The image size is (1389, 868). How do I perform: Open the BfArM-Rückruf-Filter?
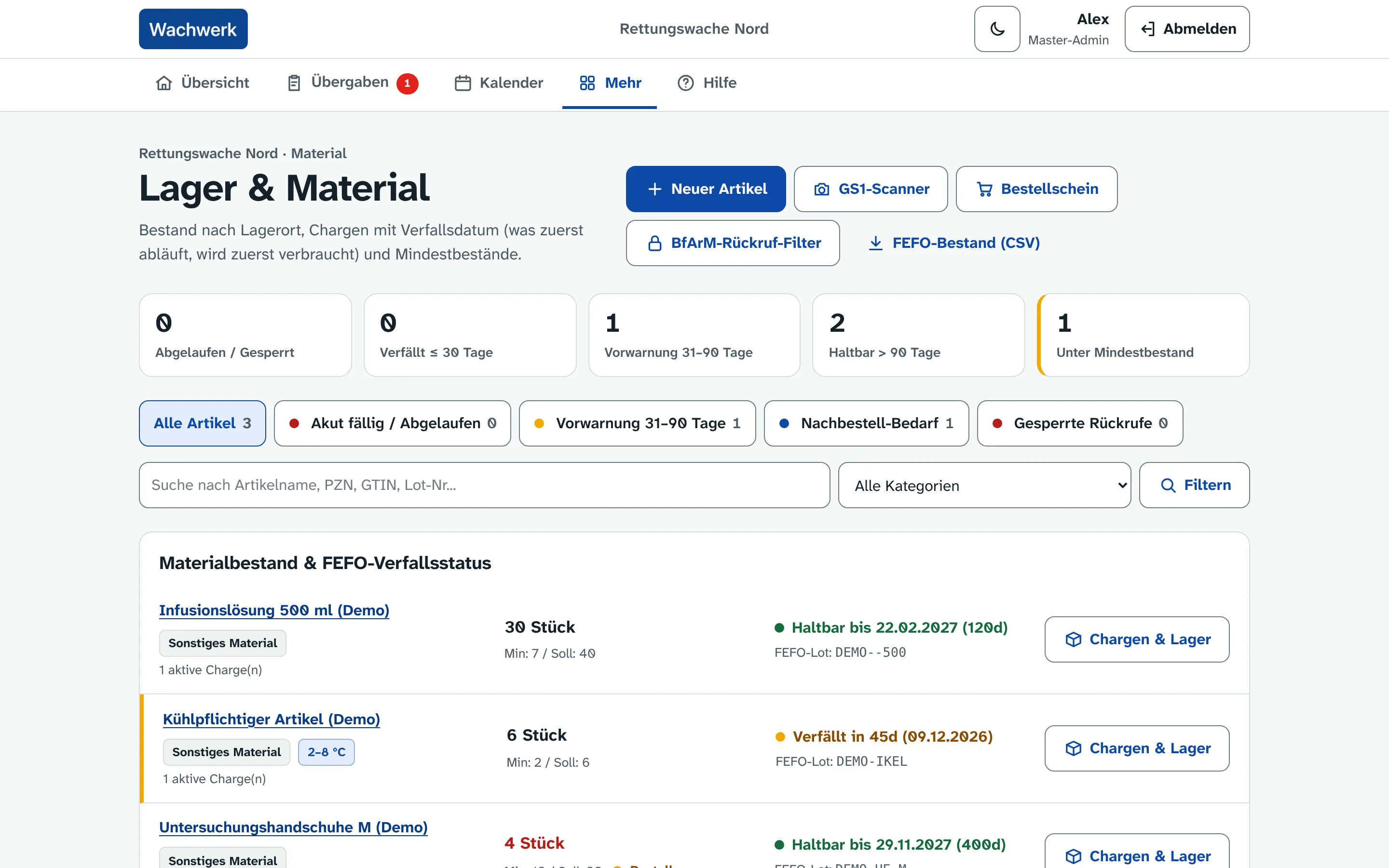[733, 243]
